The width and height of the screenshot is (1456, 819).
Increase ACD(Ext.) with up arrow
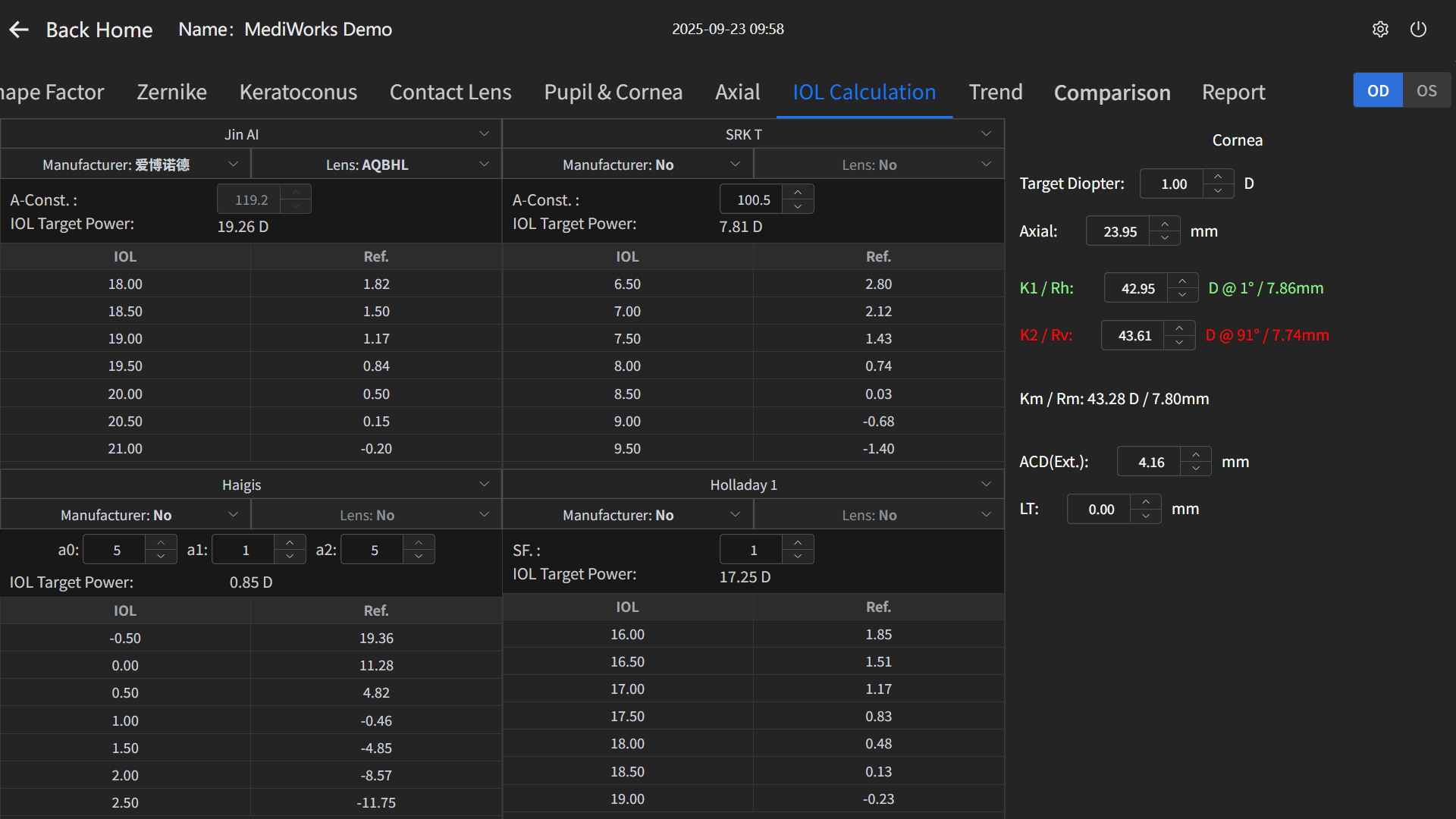pos(1196,454)
